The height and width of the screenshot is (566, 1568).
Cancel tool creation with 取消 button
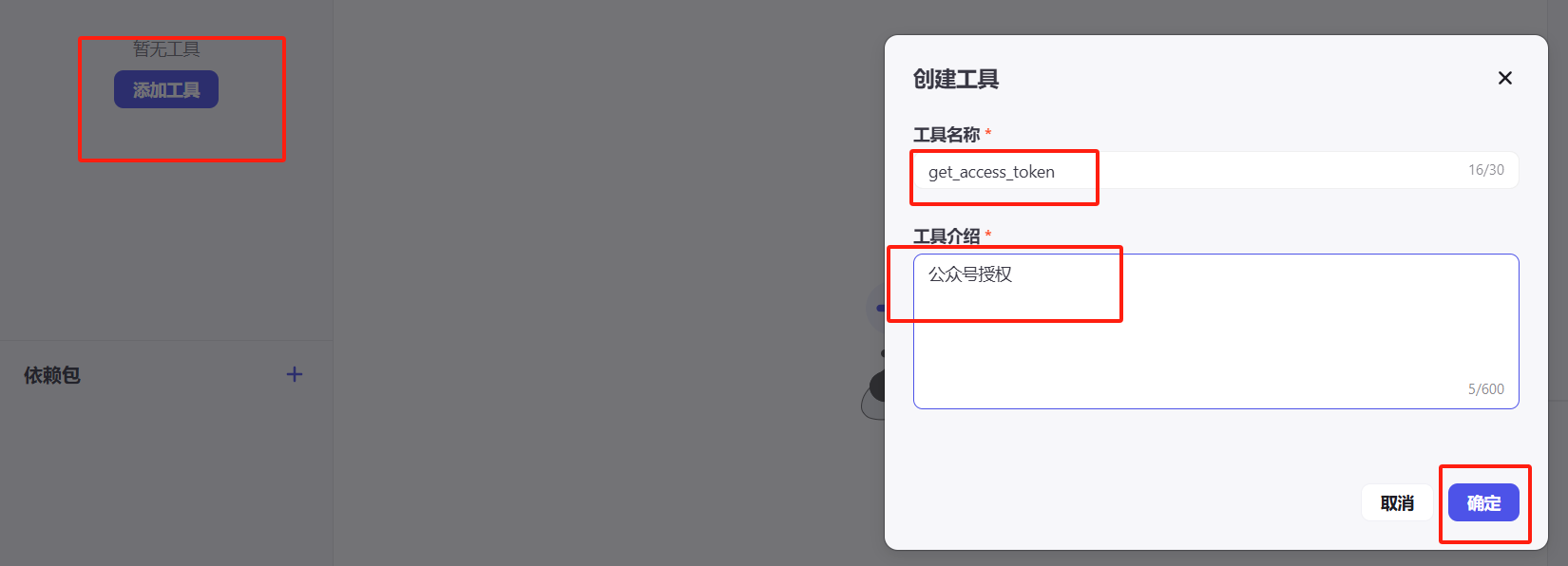click(1397, 502)
